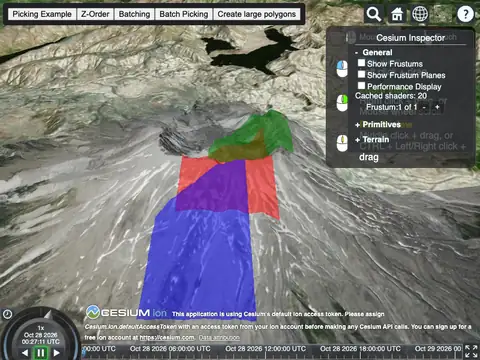Enable the Show Frustum Planes checkbox

tap(361, 74)
